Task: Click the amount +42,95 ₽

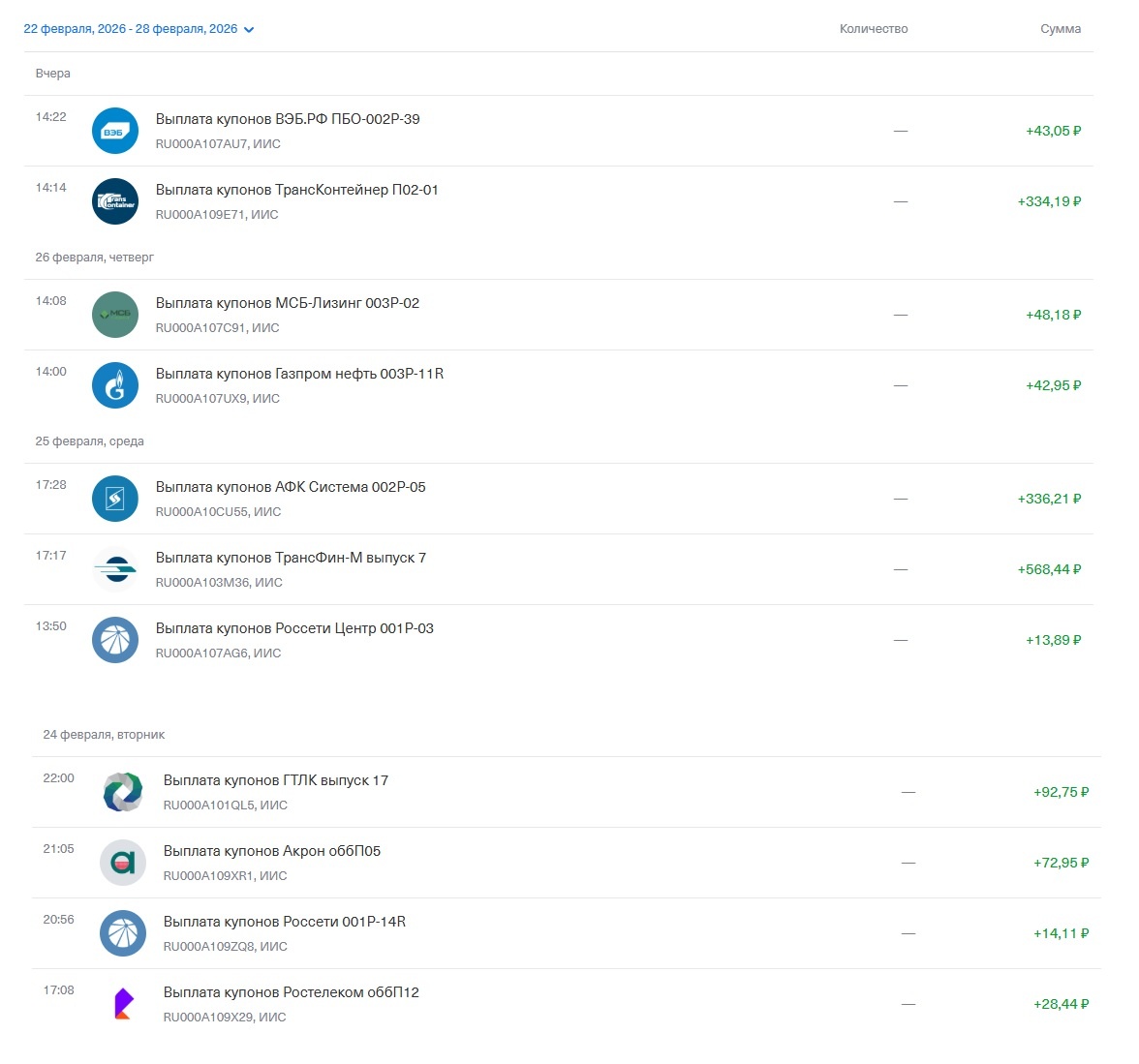Action: click(x=1054, y=385)
